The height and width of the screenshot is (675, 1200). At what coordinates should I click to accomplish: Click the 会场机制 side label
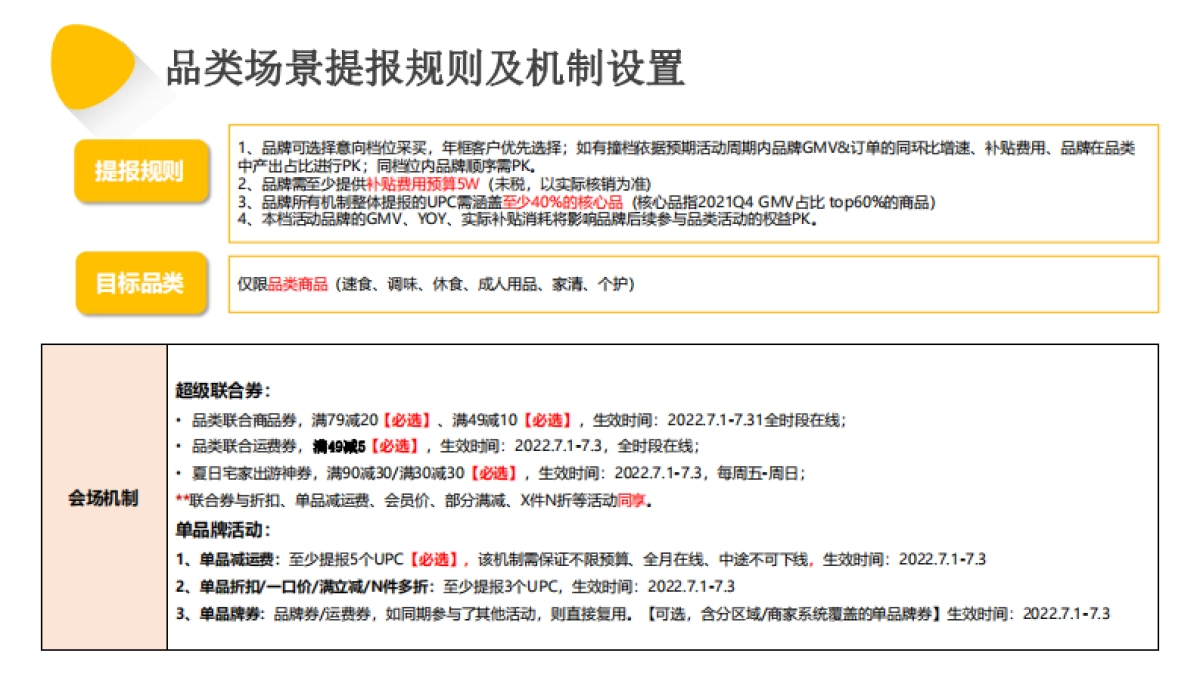point(102,495)
